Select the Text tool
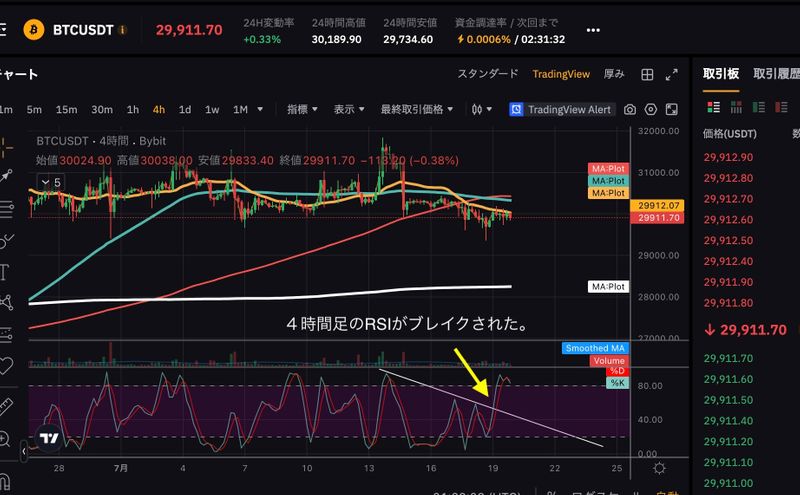The image size is (800, 495). [4, 272]
